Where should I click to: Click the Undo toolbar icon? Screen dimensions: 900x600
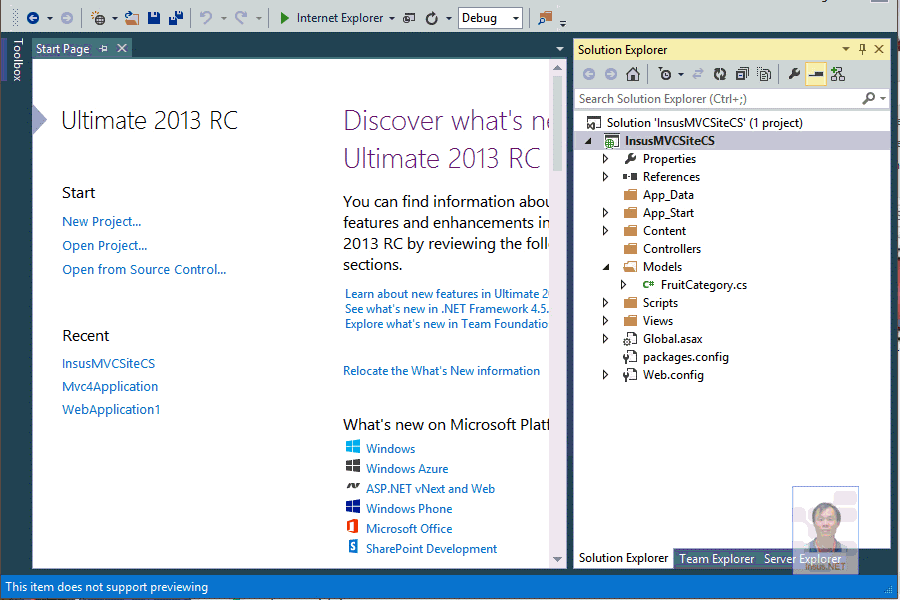206,18
